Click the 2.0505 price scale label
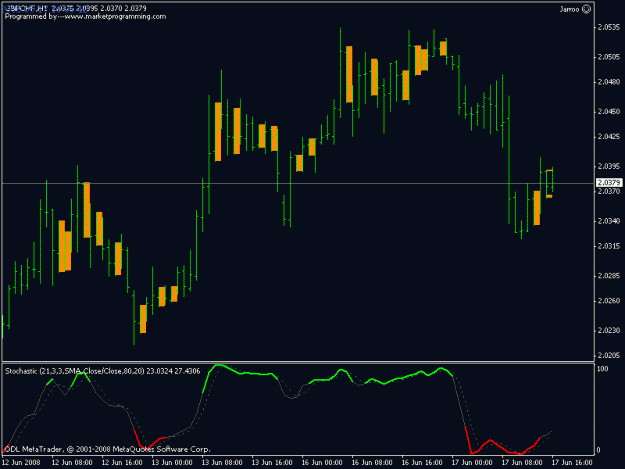Image resolution: width=625 pixels, height=469 pixels. (609, 57)
